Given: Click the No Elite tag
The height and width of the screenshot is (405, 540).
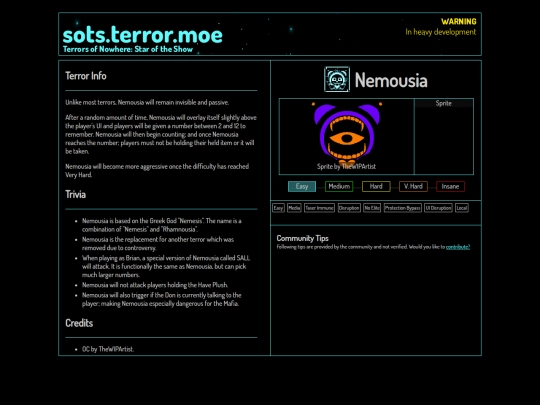Looking at the screenshot, I should click(372, 208).
